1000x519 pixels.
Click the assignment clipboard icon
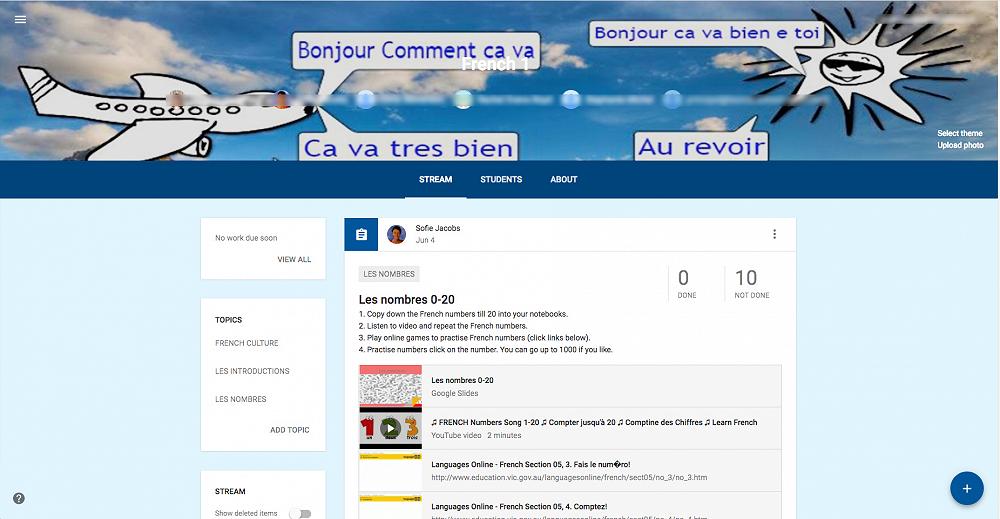click(x=361, y=235)
